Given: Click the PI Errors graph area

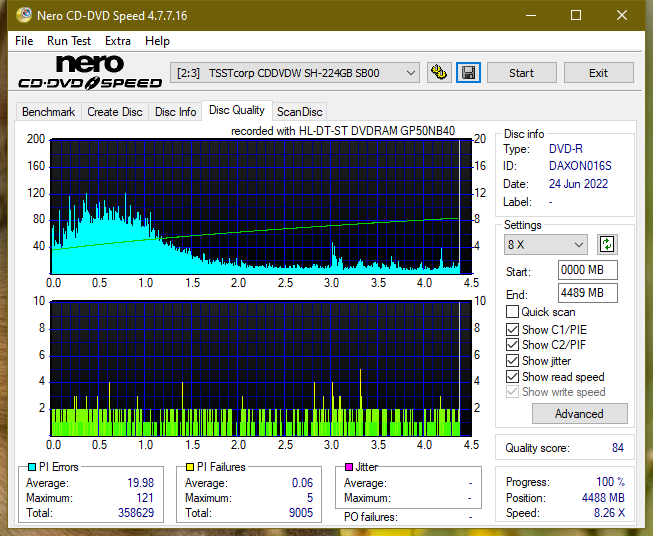Looking at the screenshot, I should (x=261, y=207).
